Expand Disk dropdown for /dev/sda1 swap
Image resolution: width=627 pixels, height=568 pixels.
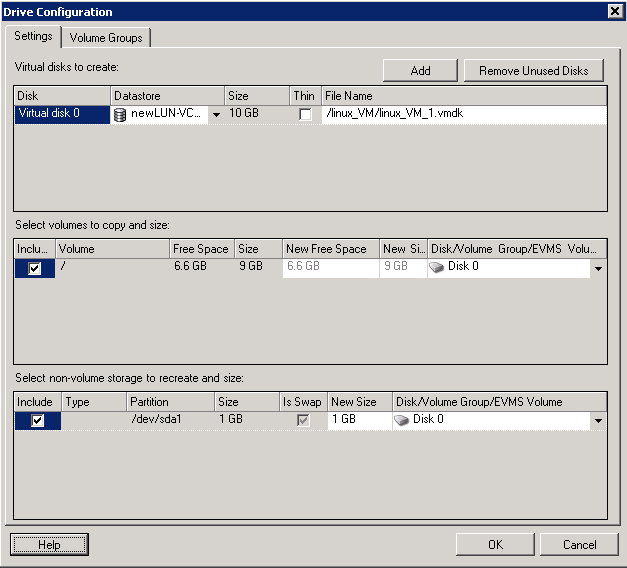coord(598,421)
